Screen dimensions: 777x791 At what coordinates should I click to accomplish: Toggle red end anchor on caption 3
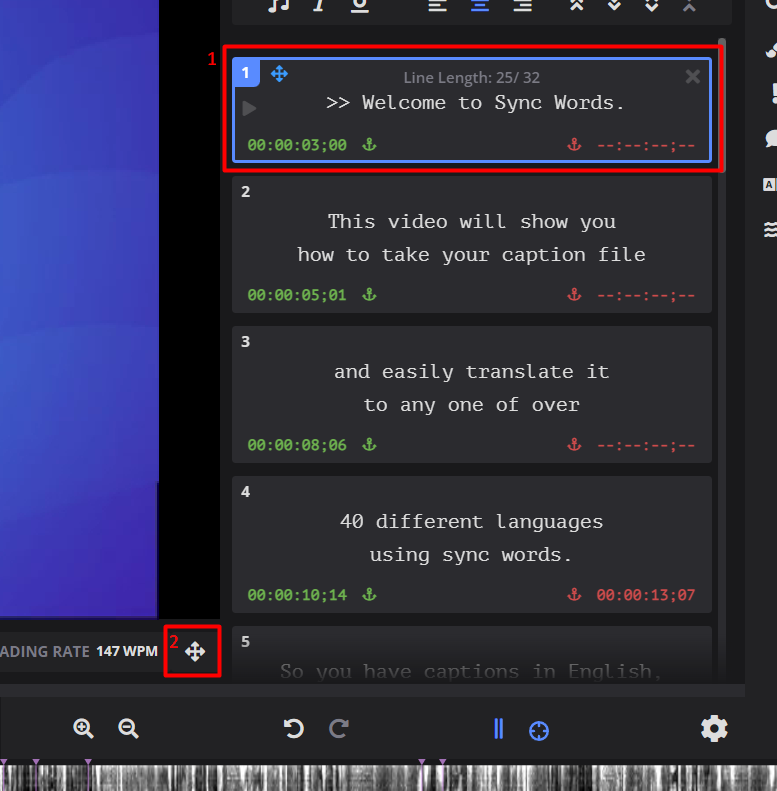tap(574, 444)
